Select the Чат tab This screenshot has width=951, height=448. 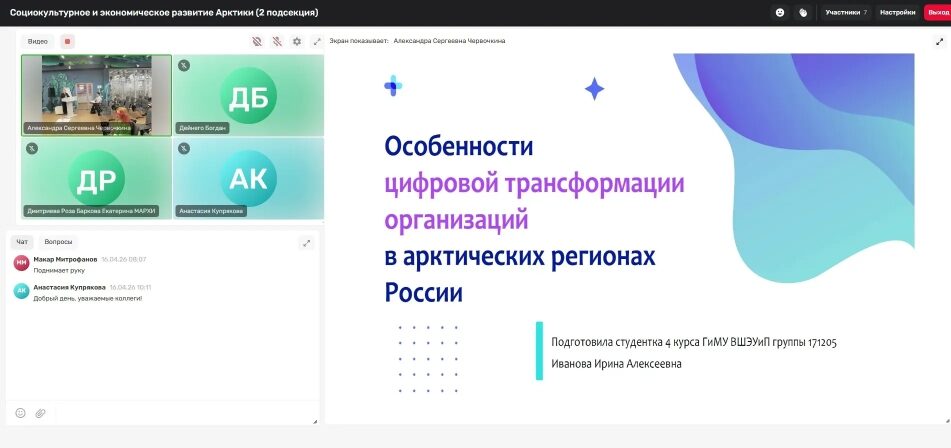click(23, 242)
